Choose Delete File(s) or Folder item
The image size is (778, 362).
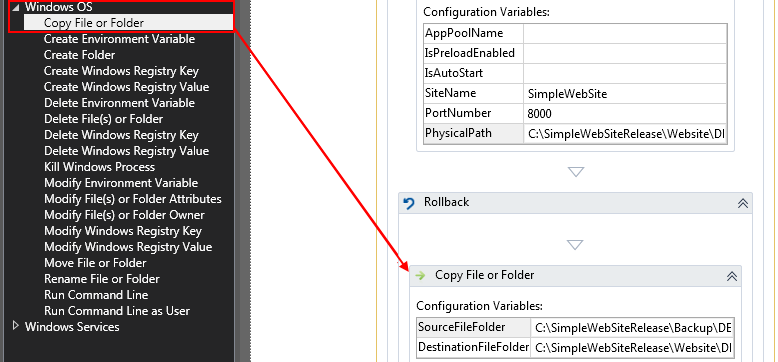coord(103,119)
